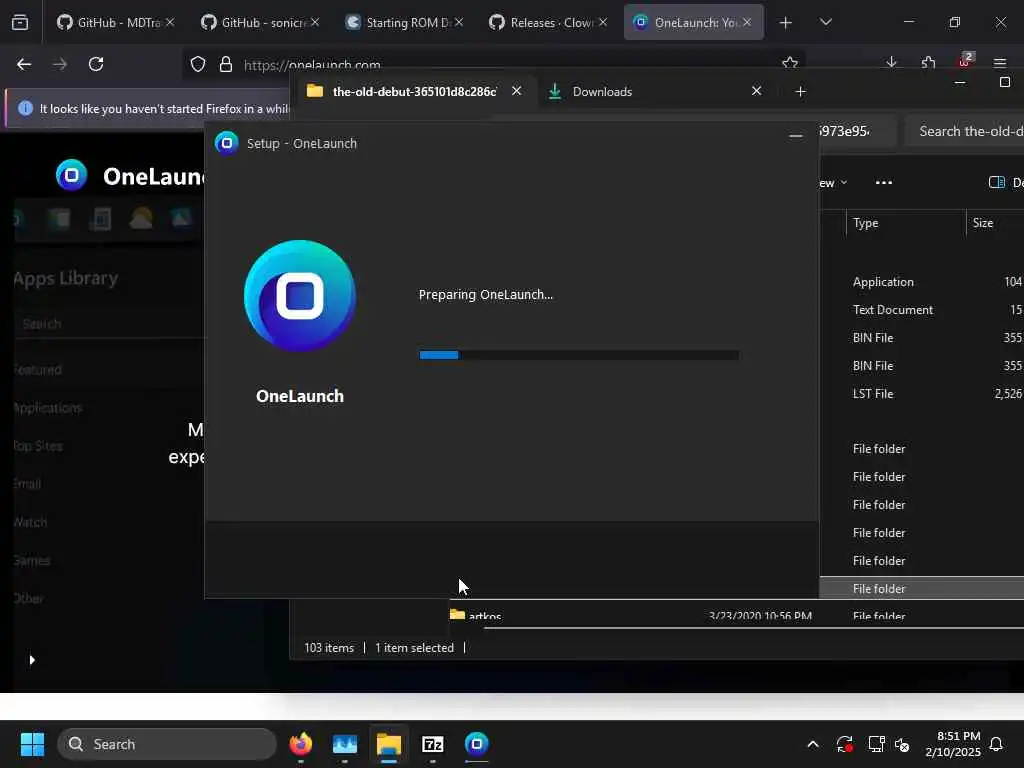Open Firefox from the taskbar
This screenshot has height=768, width=1024.
pyautogui.click(x=300, y=744)
